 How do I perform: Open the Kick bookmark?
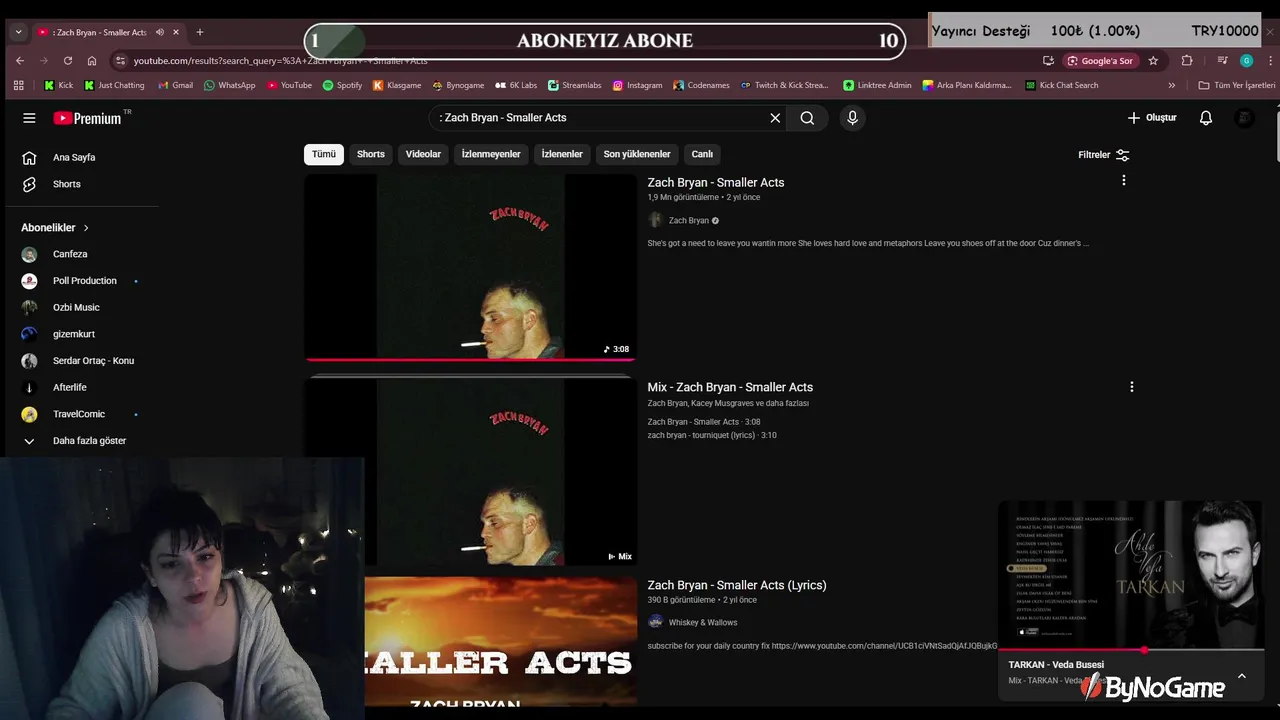point(58,85)
